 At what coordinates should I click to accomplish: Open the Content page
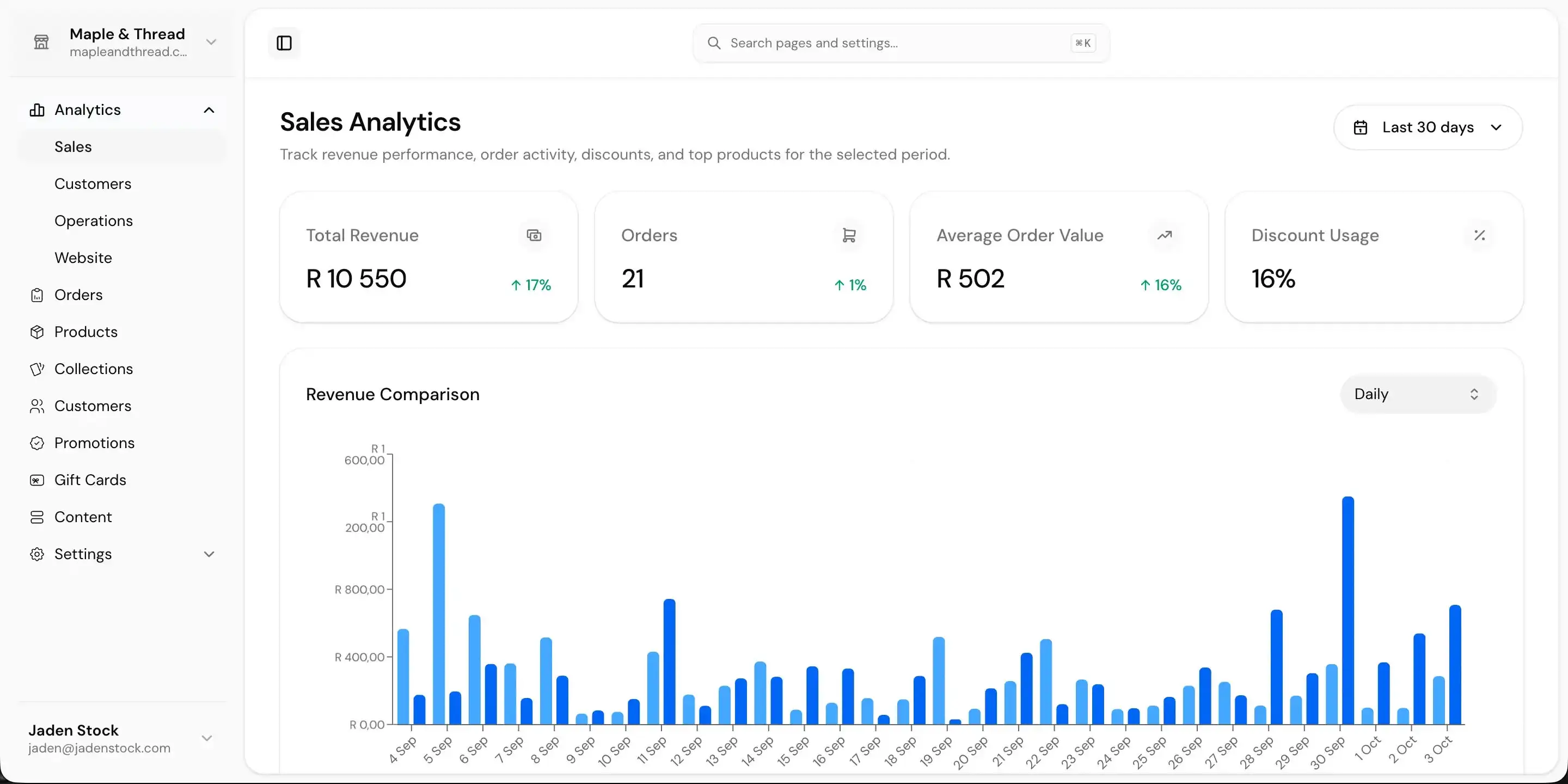(122, 517)
